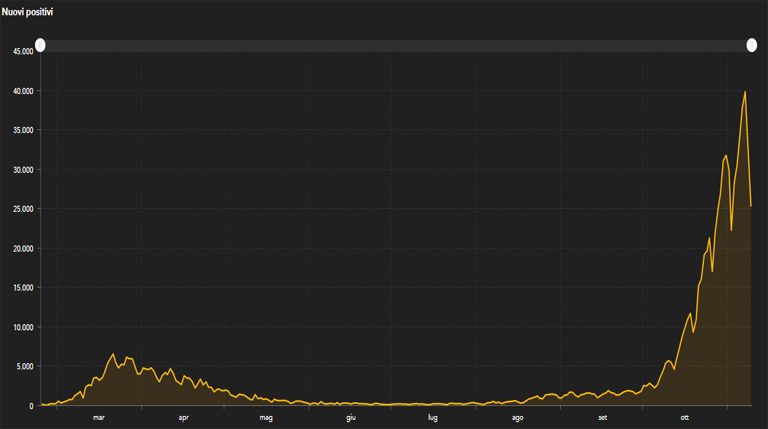Click the range slider track above the chart
768x429 pixels.
pyautogui.click(x=396, y=46)
